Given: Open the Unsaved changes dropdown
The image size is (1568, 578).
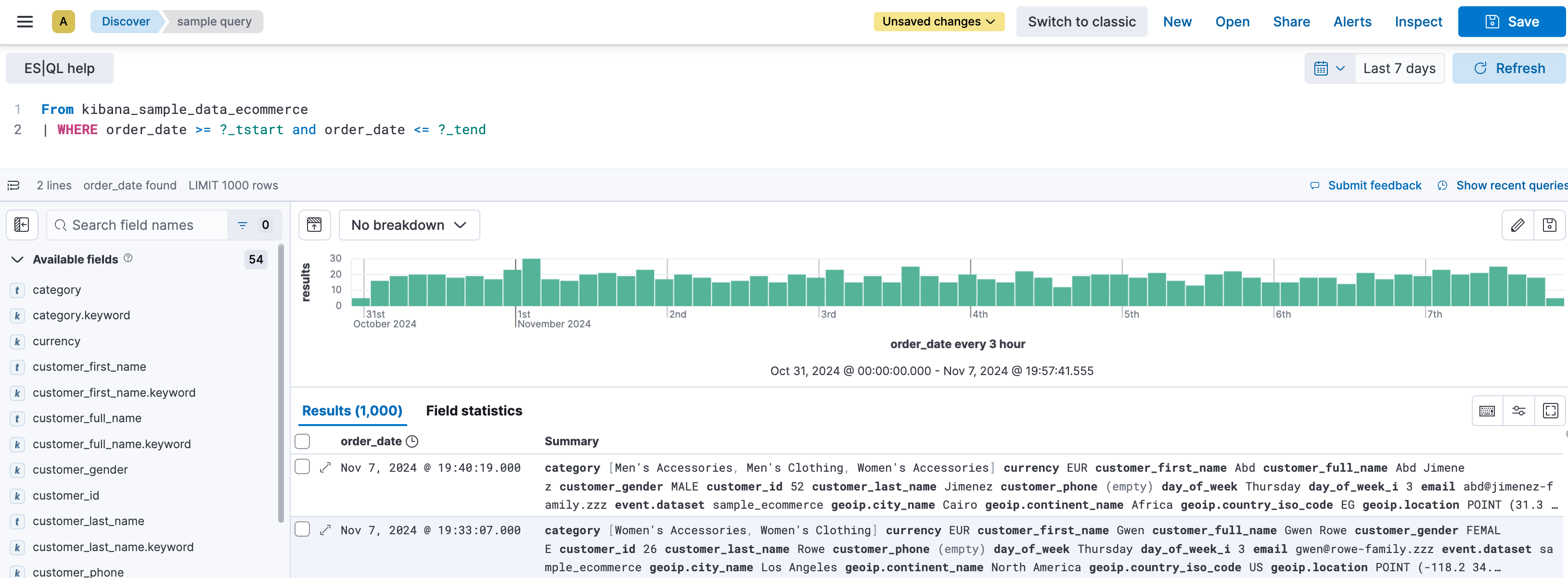Looking at the screenshot, I should tap(938, 21).
